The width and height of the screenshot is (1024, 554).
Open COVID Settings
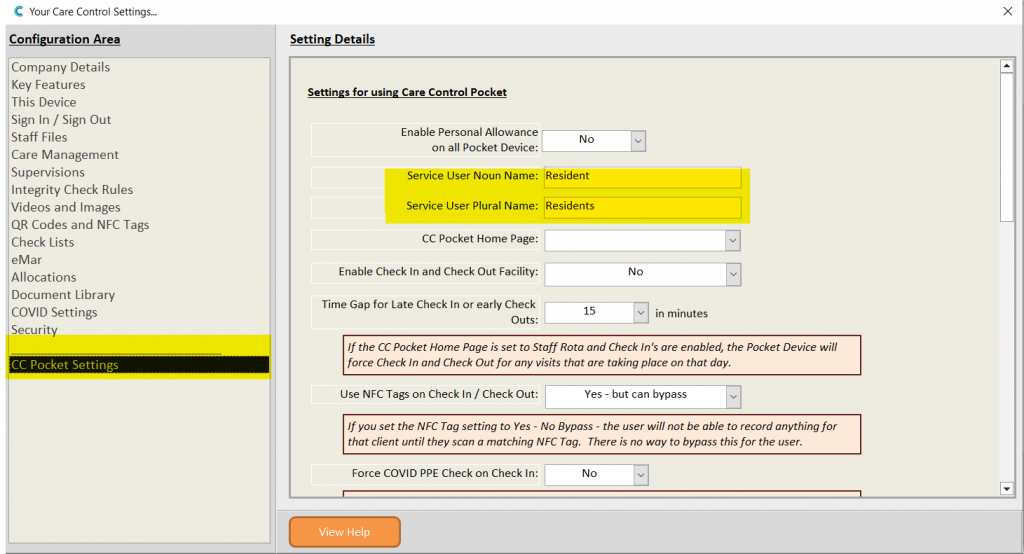(x=54, y=313)
